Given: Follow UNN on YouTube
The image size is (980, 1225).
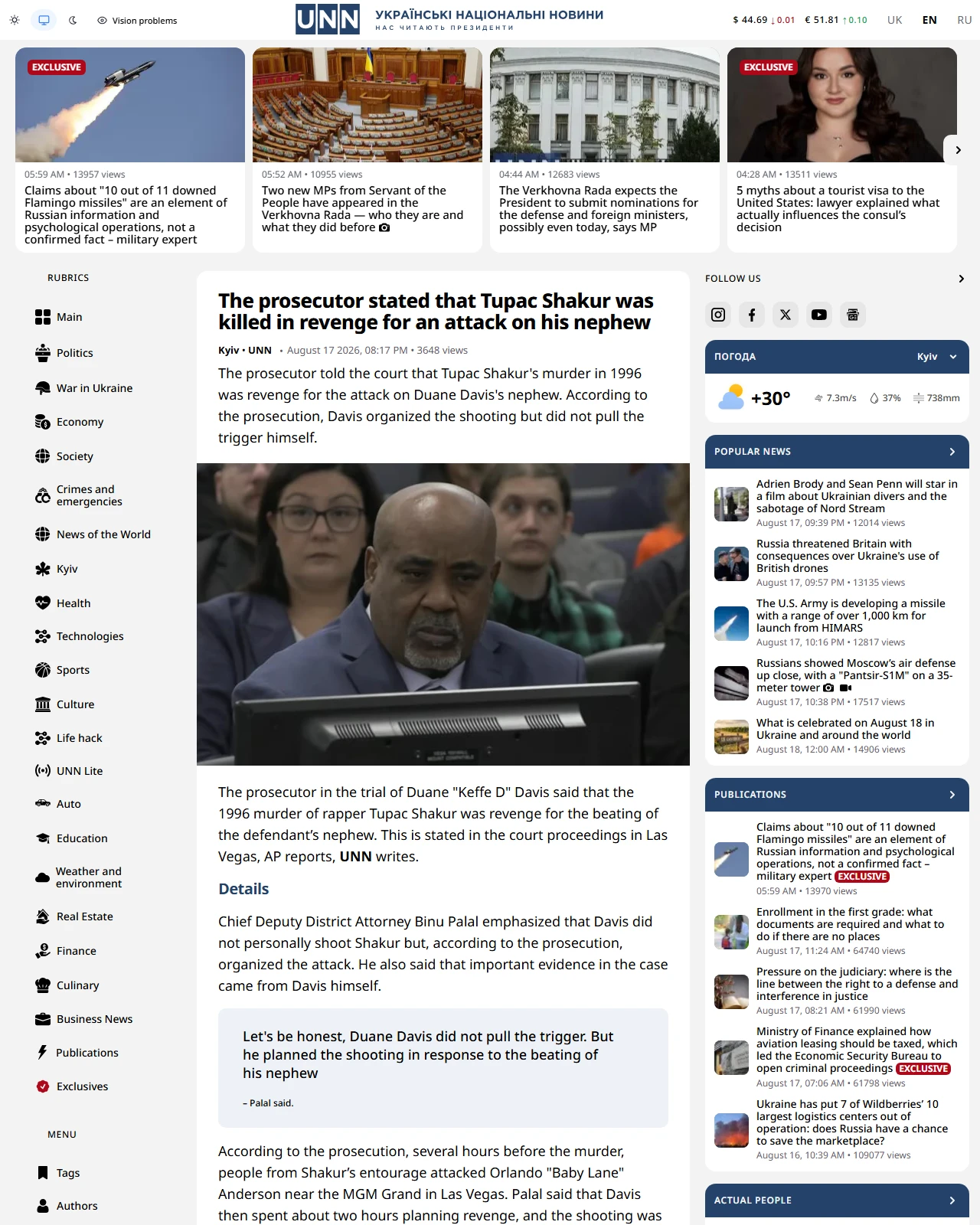Looking at the screenshot, I should [x=819, y=315].
